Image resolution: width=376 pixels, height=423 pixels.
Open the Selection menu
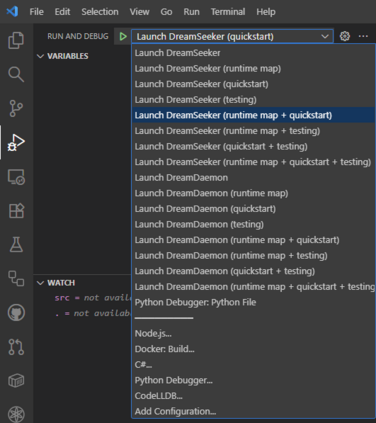click(x=100, y=12)
